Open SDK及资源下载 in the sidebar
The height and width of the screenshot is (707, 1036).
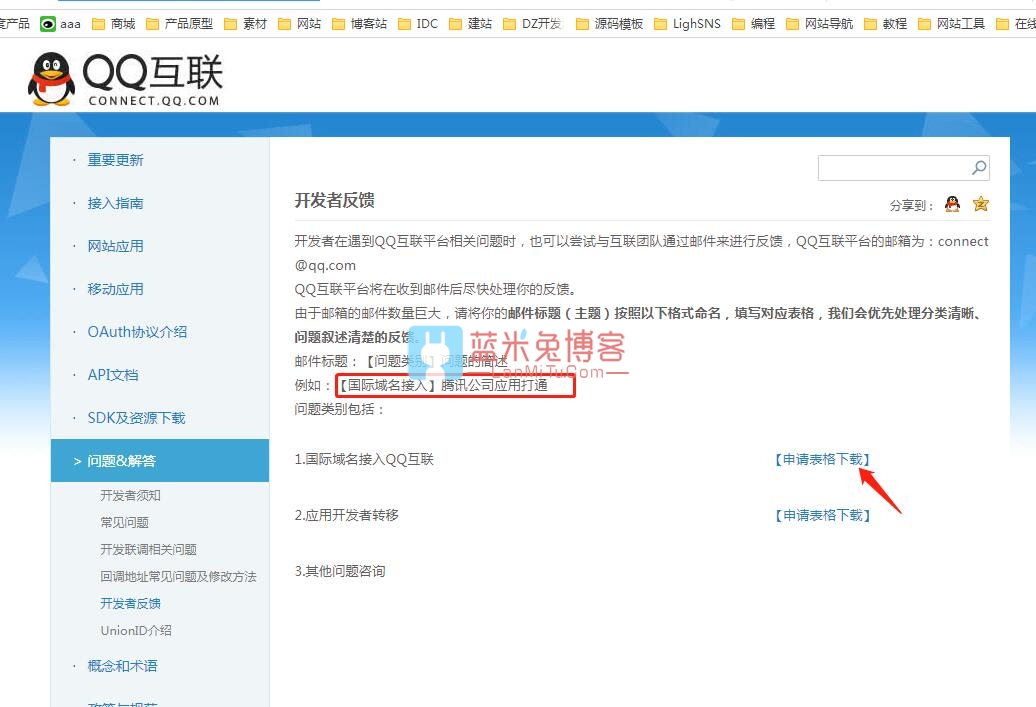pyautogui.click(x=137, y=418)
